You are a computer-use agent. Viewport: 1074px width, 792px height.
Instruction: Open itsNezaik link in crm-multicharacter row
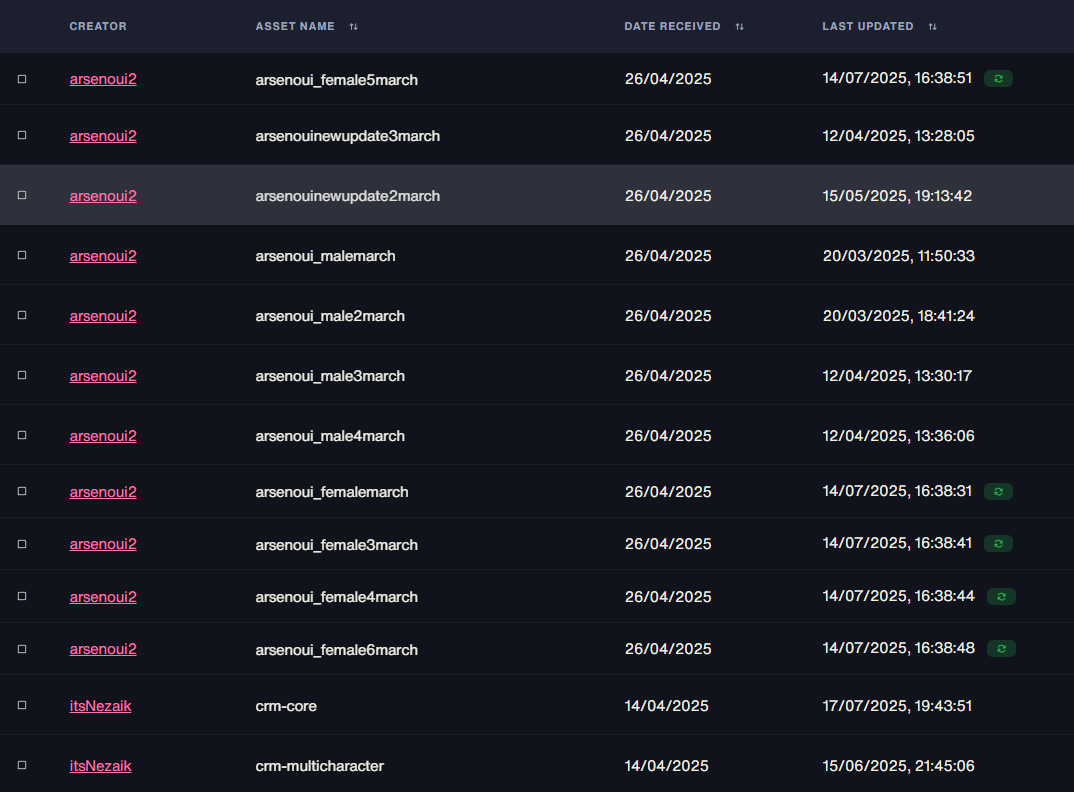point(100,766)
